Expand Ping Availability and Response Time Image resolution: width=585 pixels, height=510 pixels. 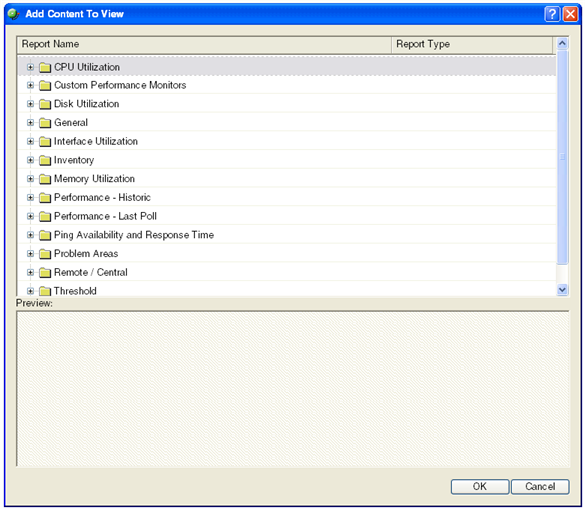point(31,235)
